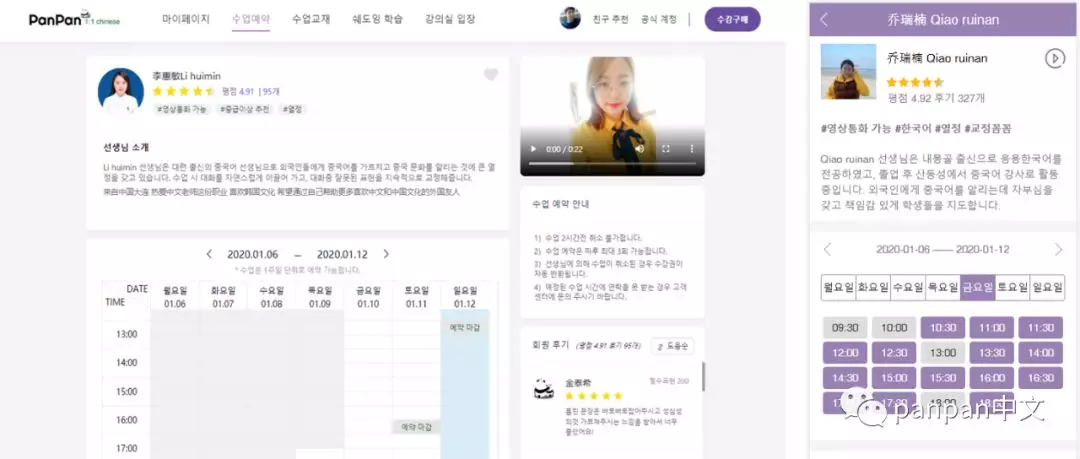Open fullscreen mode on the video
The width and height of the screenshot is (1080, 459).
[x=666, y=148]
